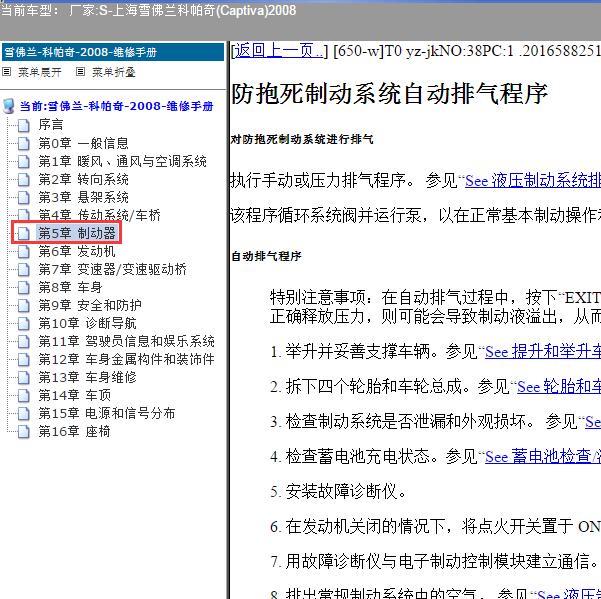Click the page icon beside 第3章 悬架系统

(x=24, y=197)
